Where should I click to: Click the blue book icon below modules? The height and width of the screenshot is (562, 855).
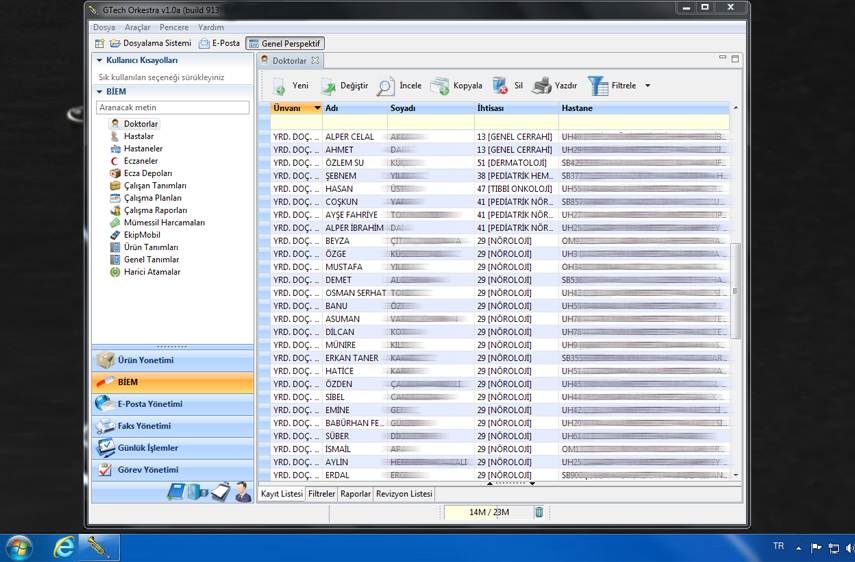[177, 492]
